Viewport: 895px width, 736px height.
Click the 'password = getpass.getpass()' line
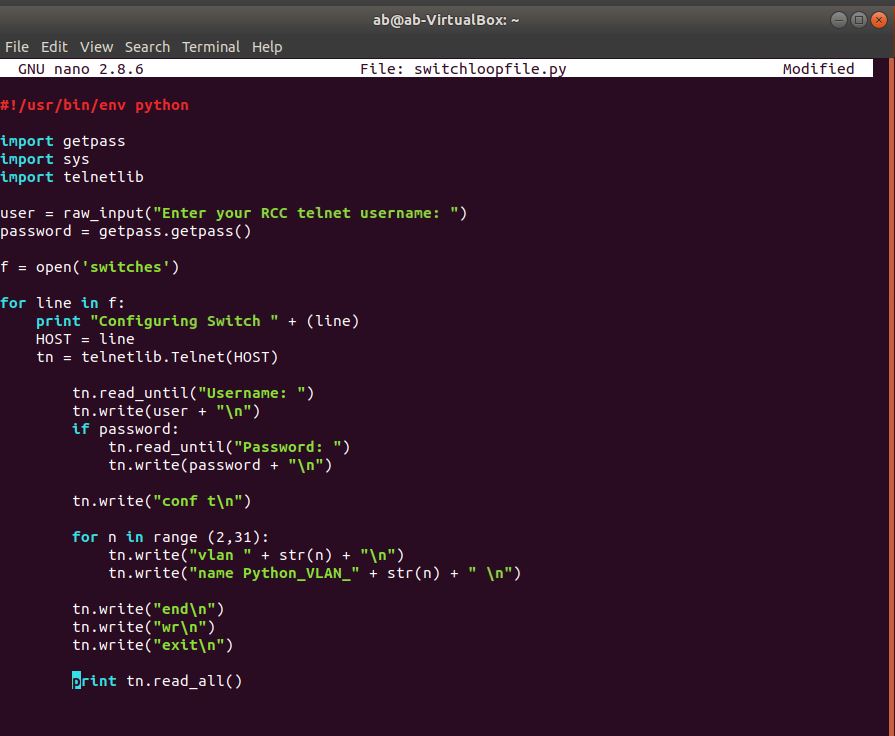[x=126, y=231]
